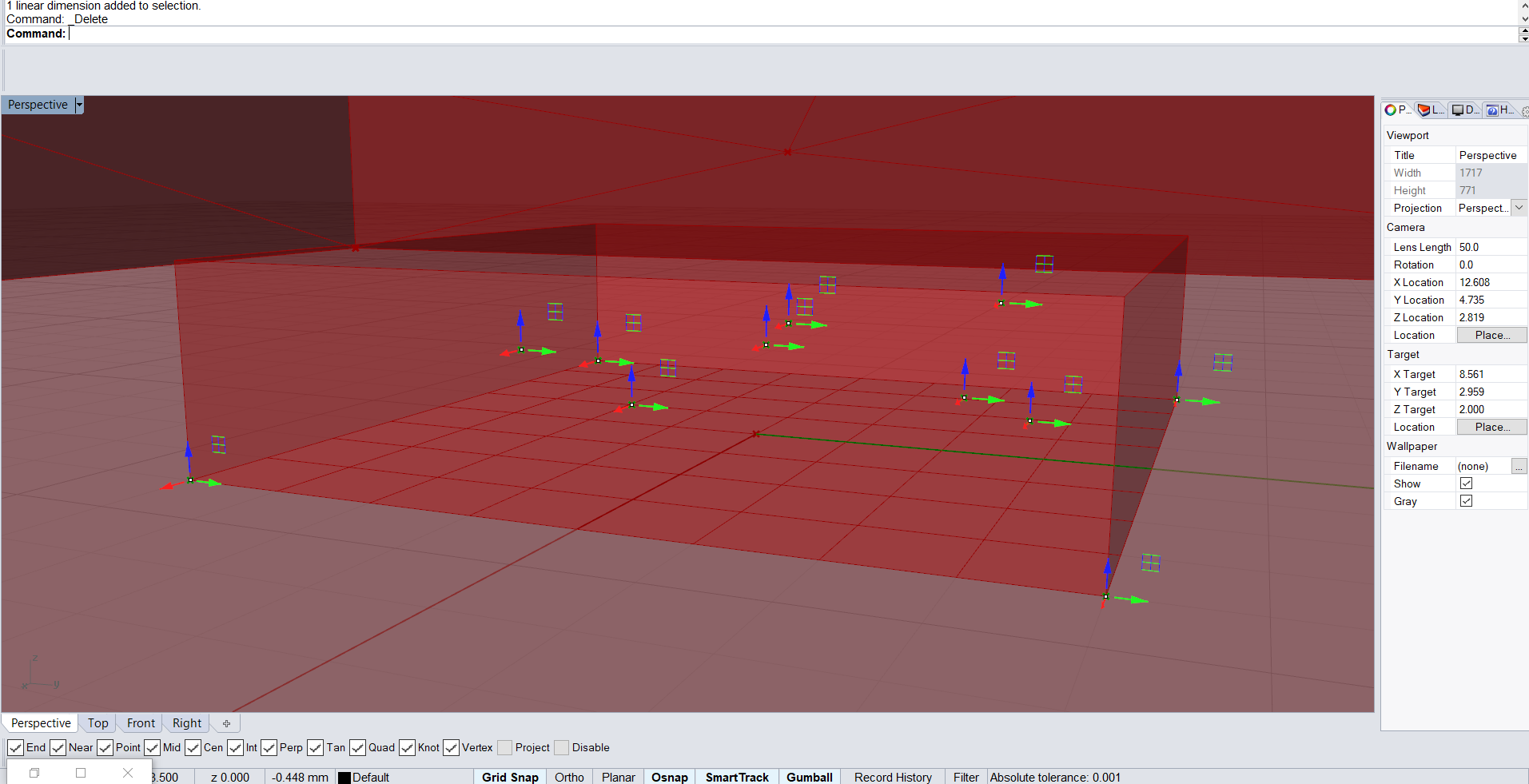Click the Perspective viewport title label

pos(38,105)
